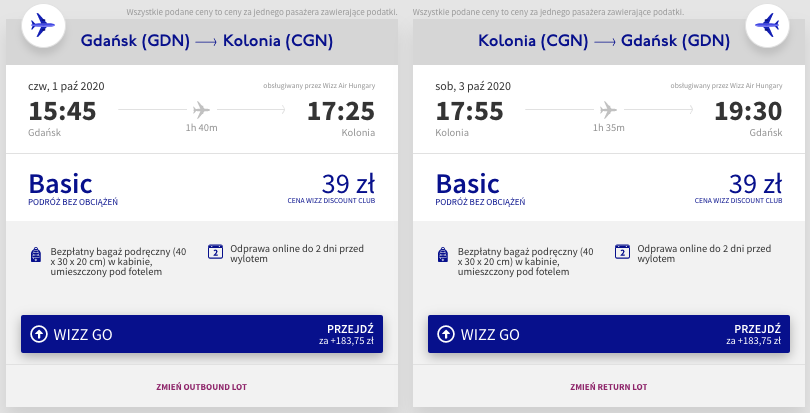Click the outbound cabin baggage backpack icon

pos(35,253)
